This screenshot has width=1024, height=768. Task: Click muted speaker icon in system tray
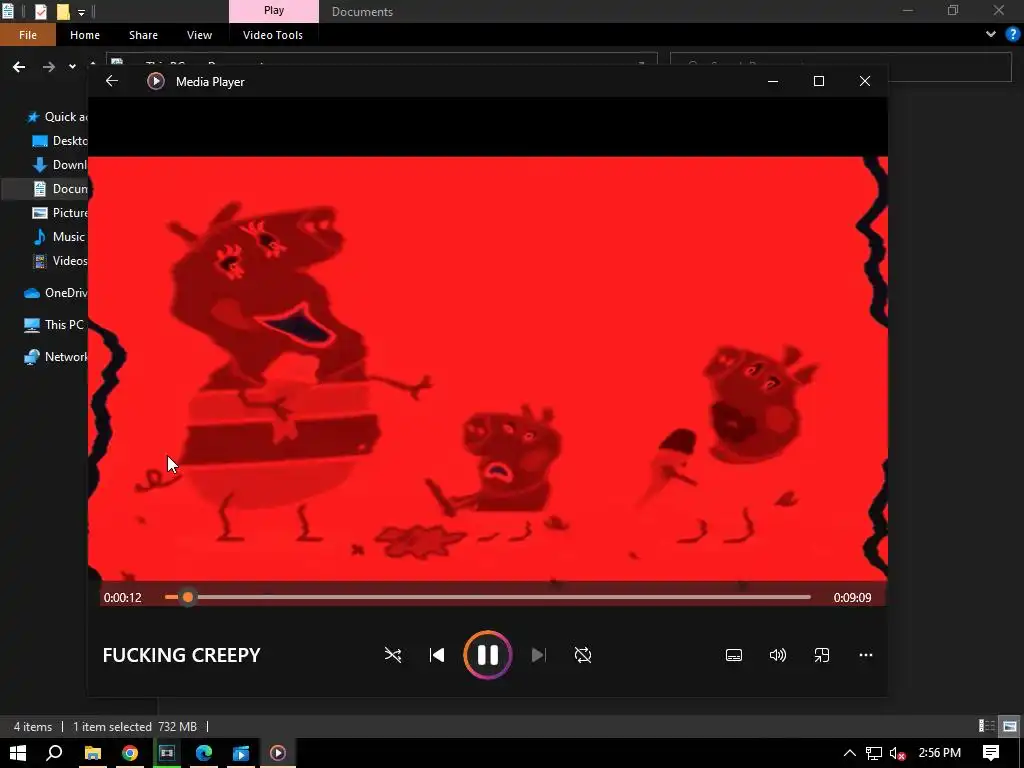click(898, 753)
